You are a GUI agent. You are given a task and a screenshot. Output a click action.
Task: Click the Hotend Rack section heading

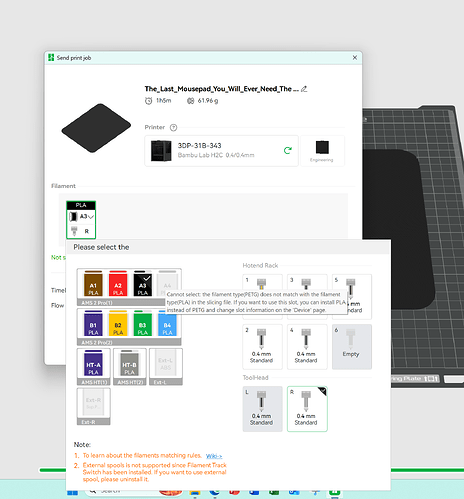tap(260, 265)
